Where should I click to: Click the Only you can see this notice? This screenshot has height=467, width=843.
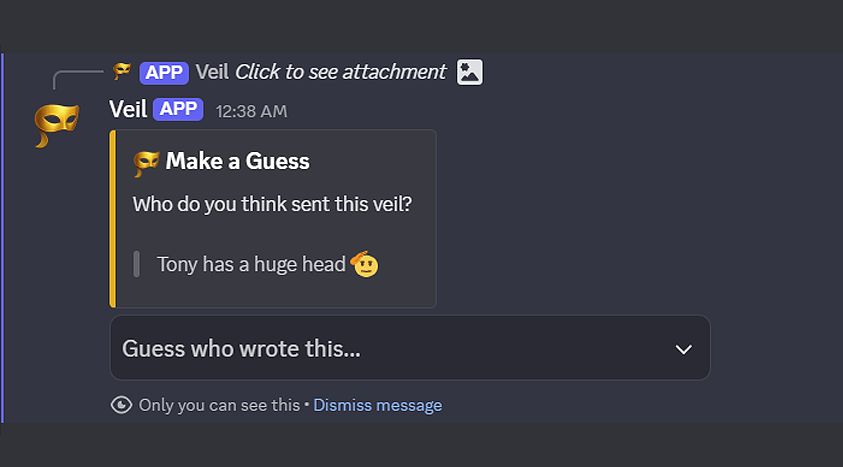click(x=219, y=405)
